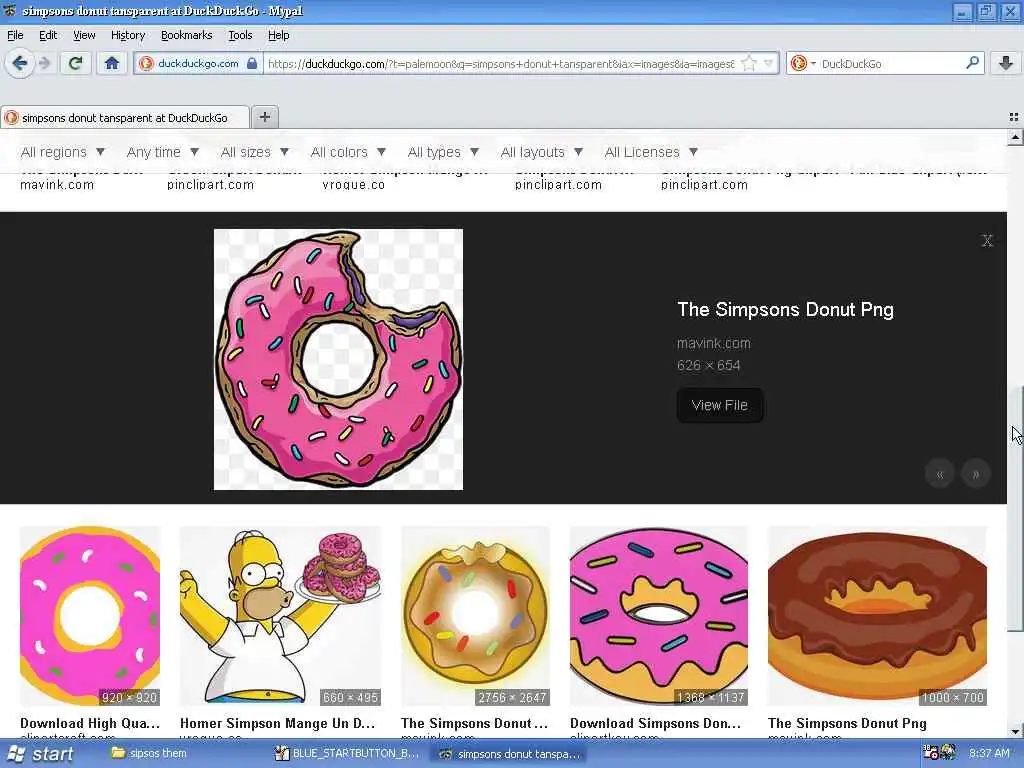This screenshot has width=1024, height=768.
Task: Reload the page with the refresh icon
Action: [x=76, y=63]
